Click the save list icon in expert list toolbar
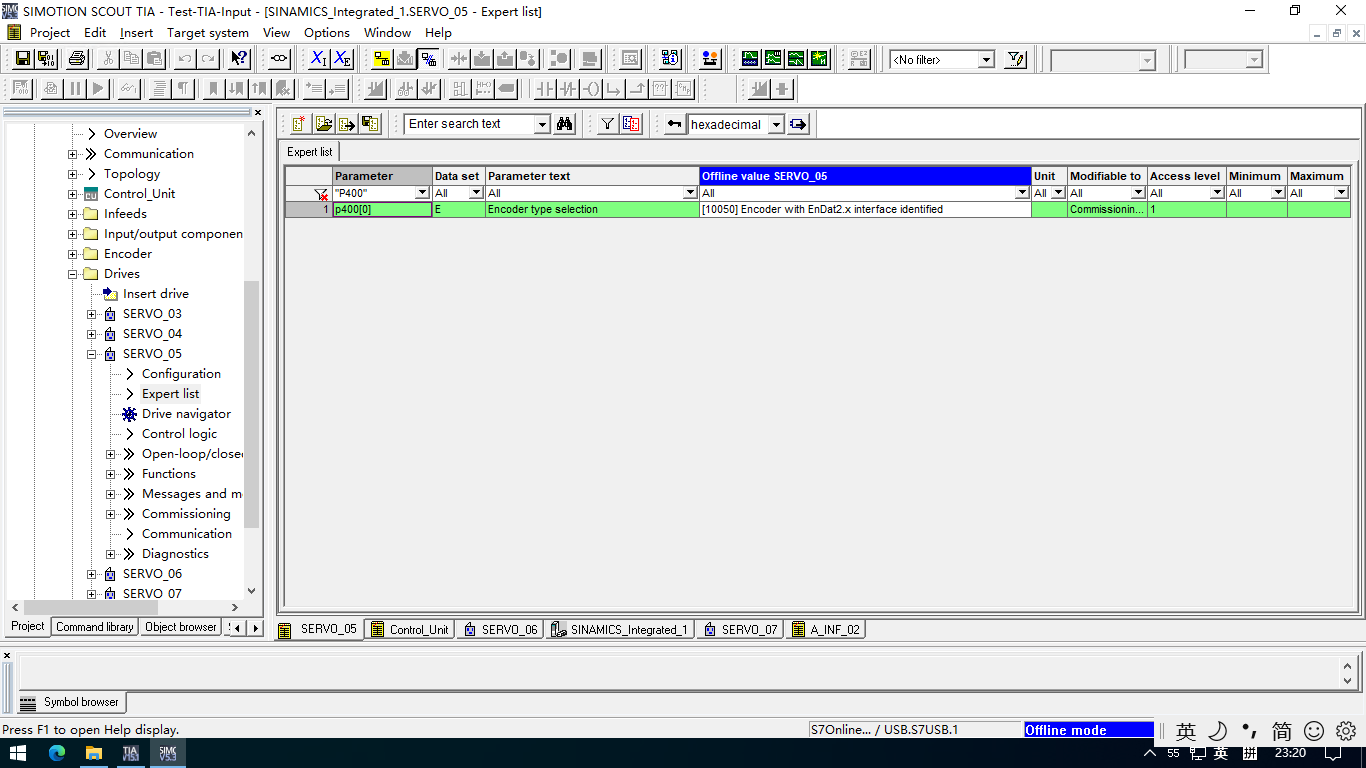Image resolution: width=1366 pixels, height=768 pixels. click(x=371, y=124)
